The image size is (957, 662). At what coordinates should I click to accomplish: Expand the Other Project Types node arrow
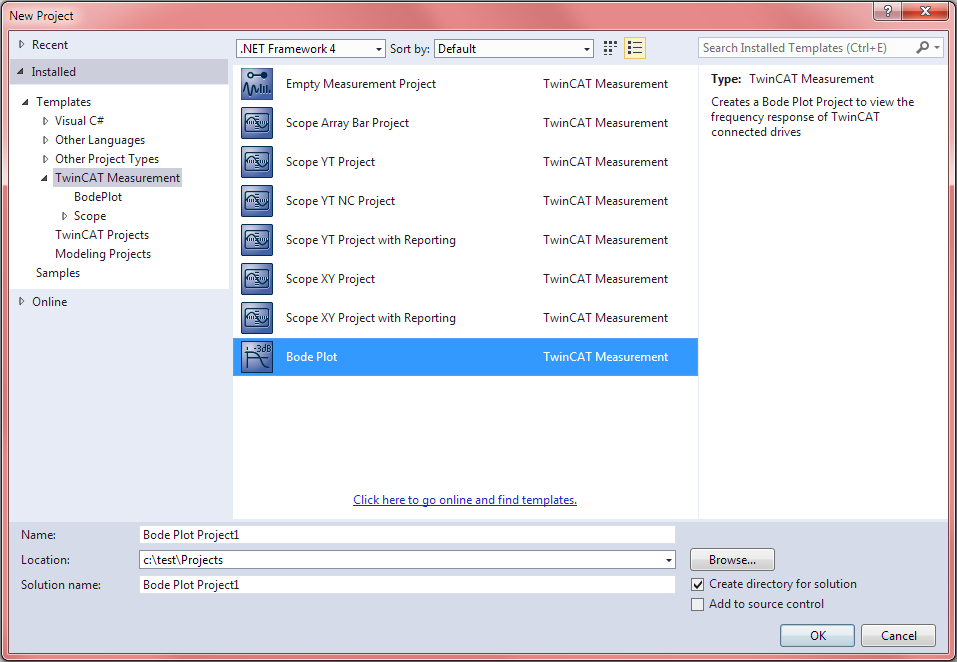pos(45,159)
